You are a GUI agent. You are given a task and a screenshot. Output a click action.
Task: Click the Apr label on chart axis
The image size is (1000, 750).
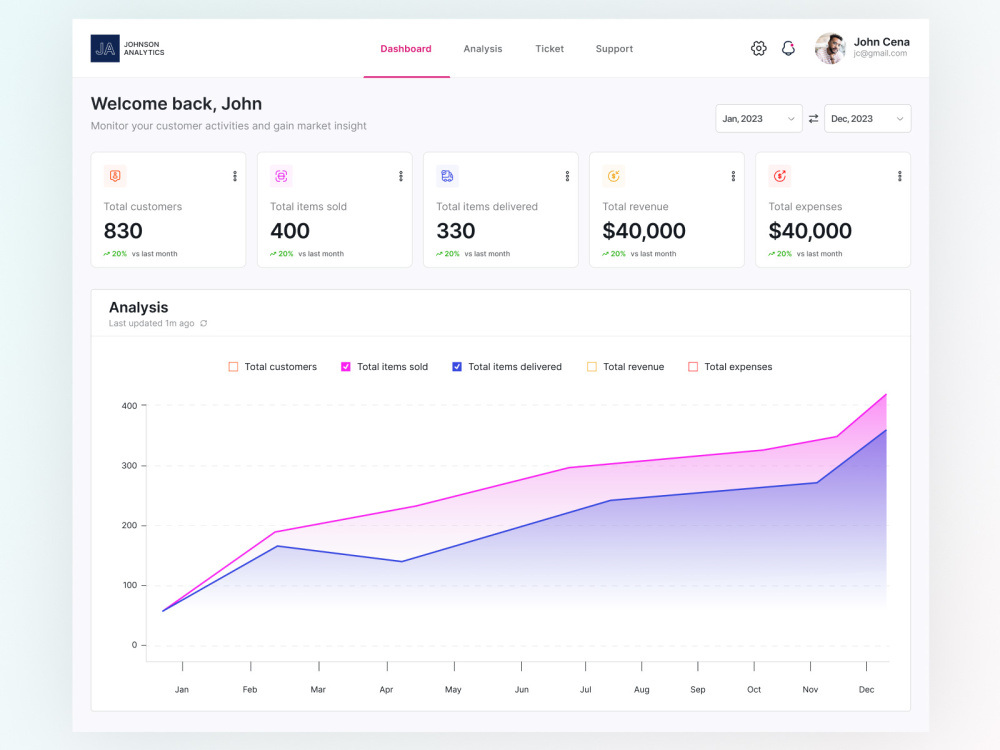(386, 689)
